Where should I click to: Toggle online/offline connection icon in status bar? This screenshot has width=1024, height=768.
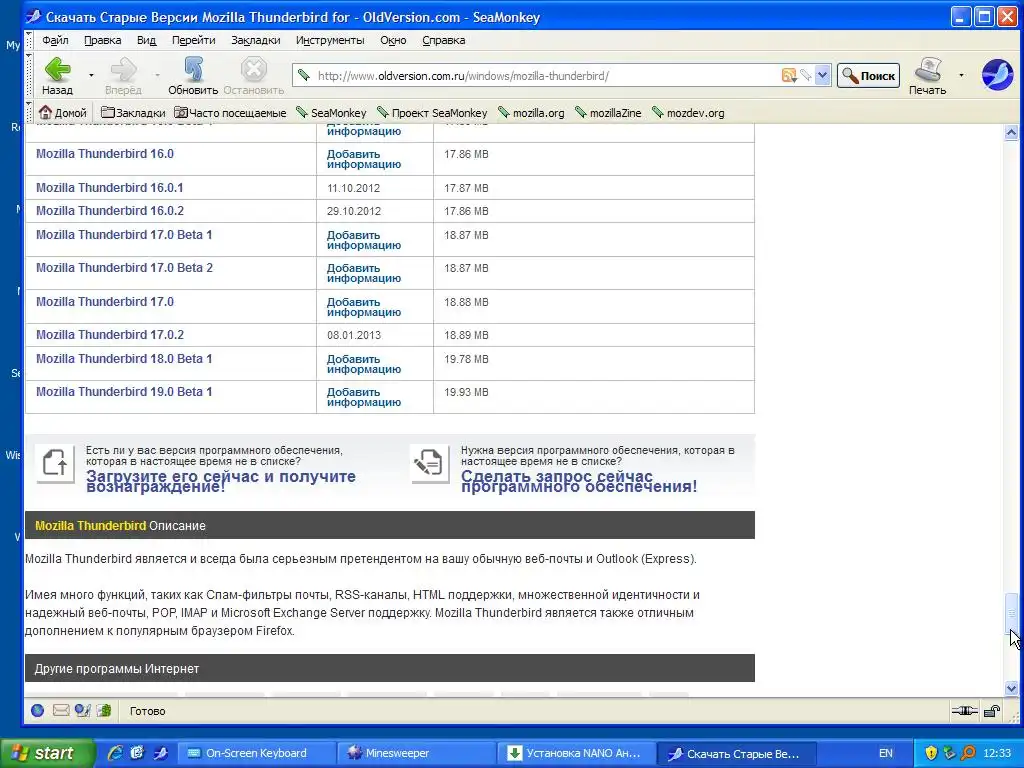[x=964, y=711]
